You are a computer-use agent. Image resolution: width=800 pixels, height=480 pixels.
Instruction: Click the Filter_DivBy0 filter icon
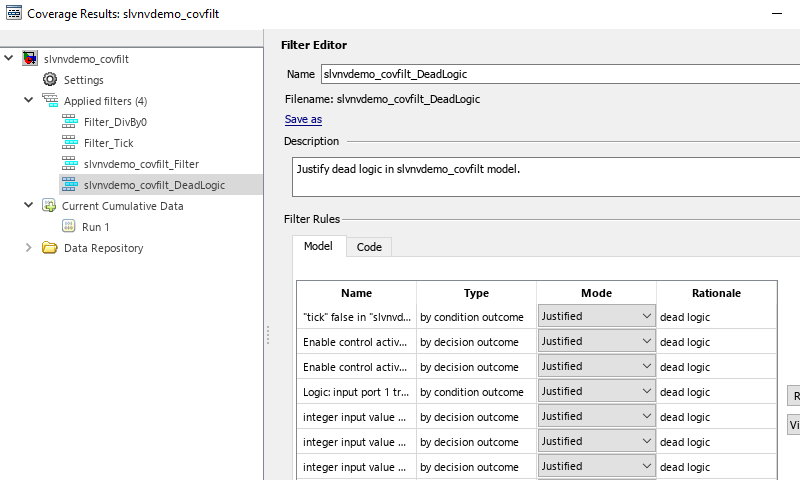69,122
